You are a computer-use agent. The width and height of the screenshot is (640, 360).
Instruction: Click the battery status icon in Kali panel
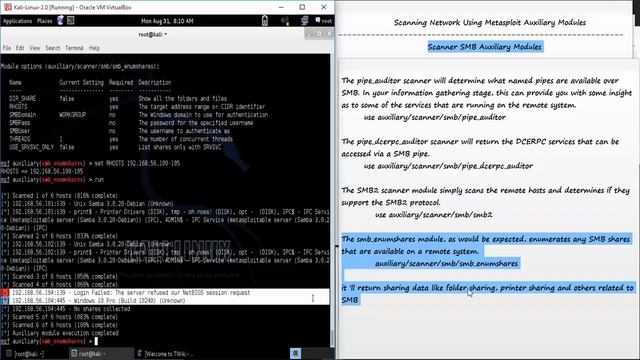click(265, 20)
